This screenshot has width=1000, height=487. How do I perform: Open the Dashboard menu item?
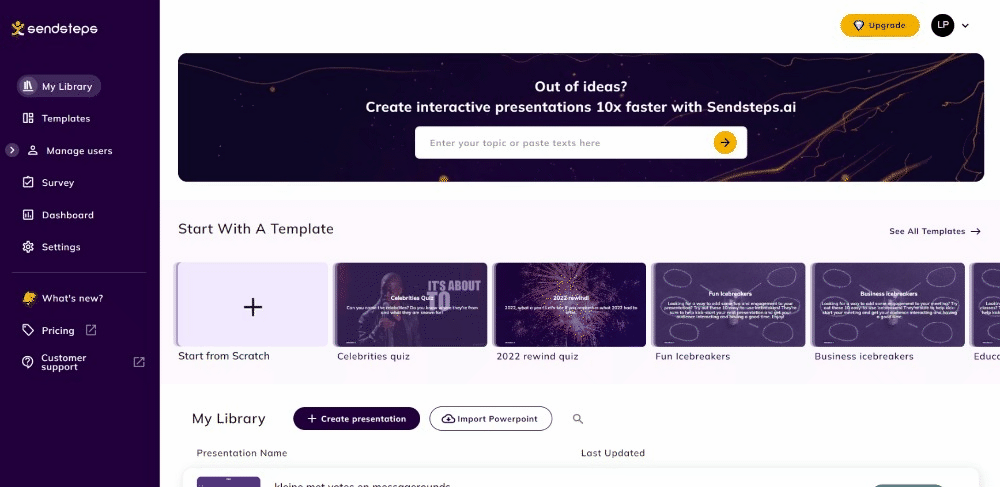pos(58,215)
